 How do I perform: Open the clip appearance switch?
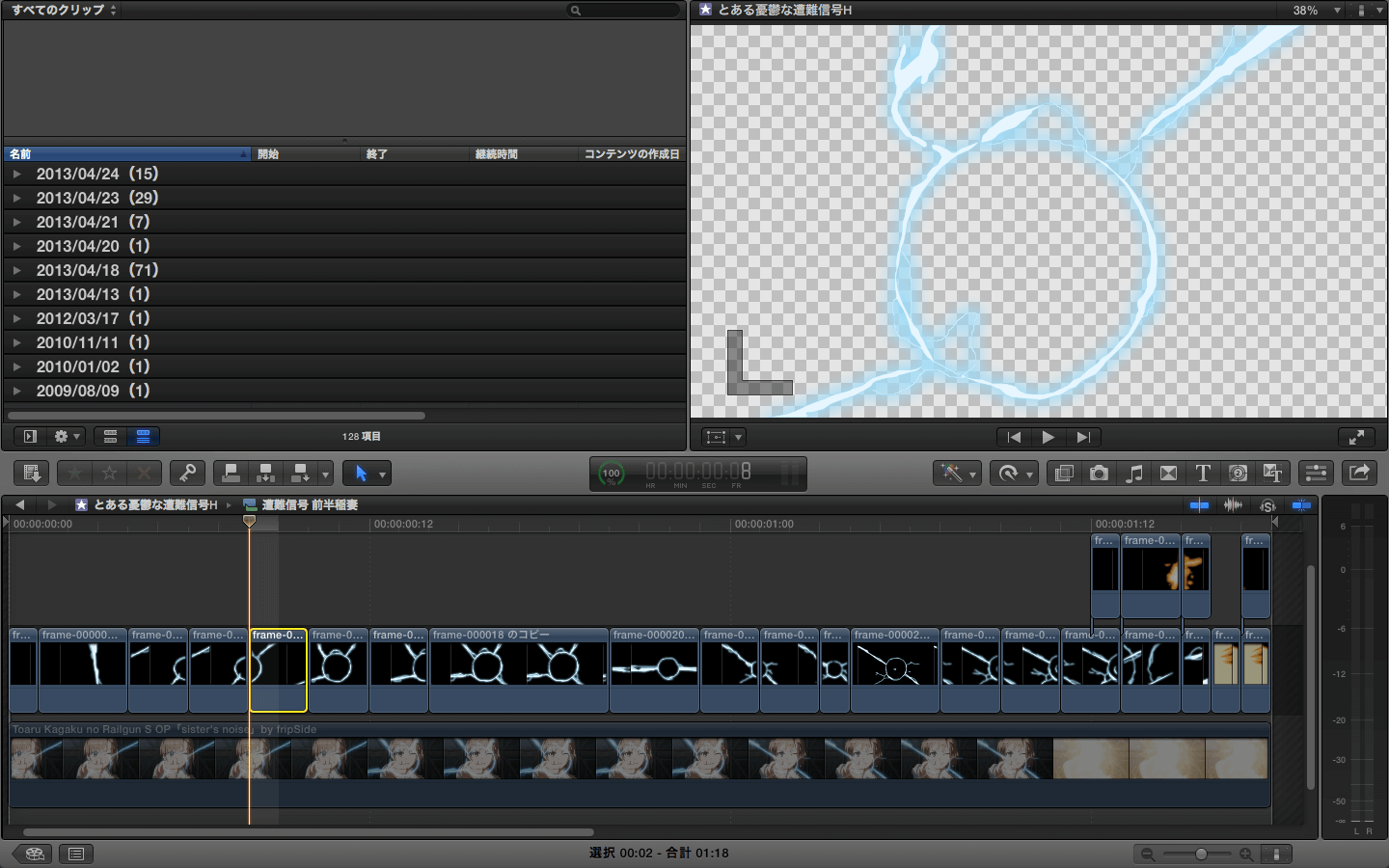click(1276, 854)
